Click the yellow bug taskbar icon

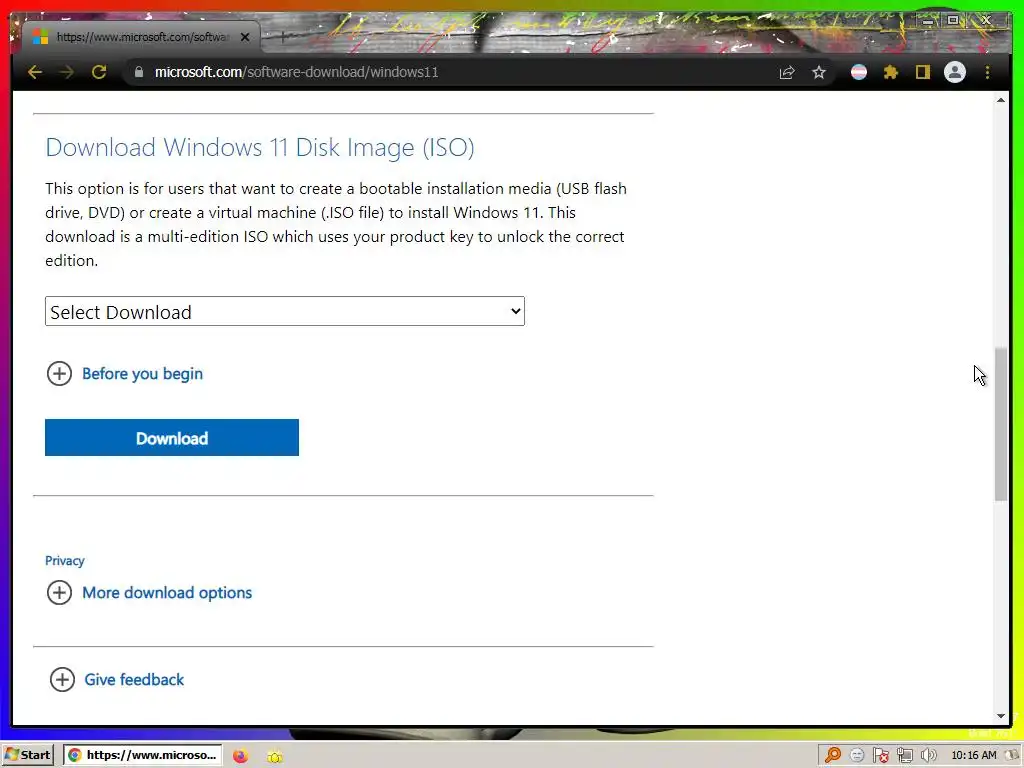[275, 756]
